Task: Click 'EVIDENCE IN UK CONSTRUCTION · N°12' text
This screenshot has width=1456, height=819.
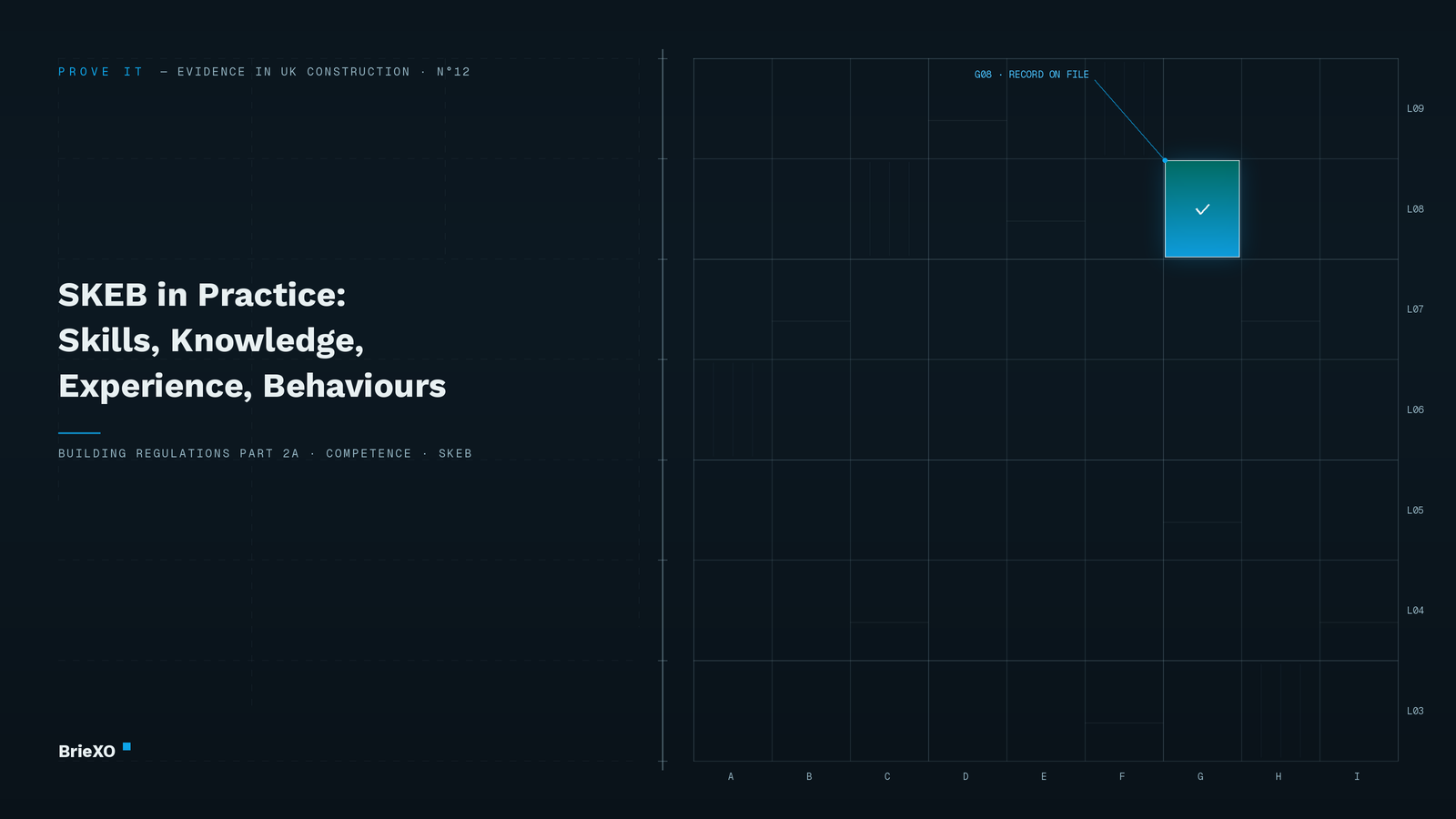Action: pos(324,72)
